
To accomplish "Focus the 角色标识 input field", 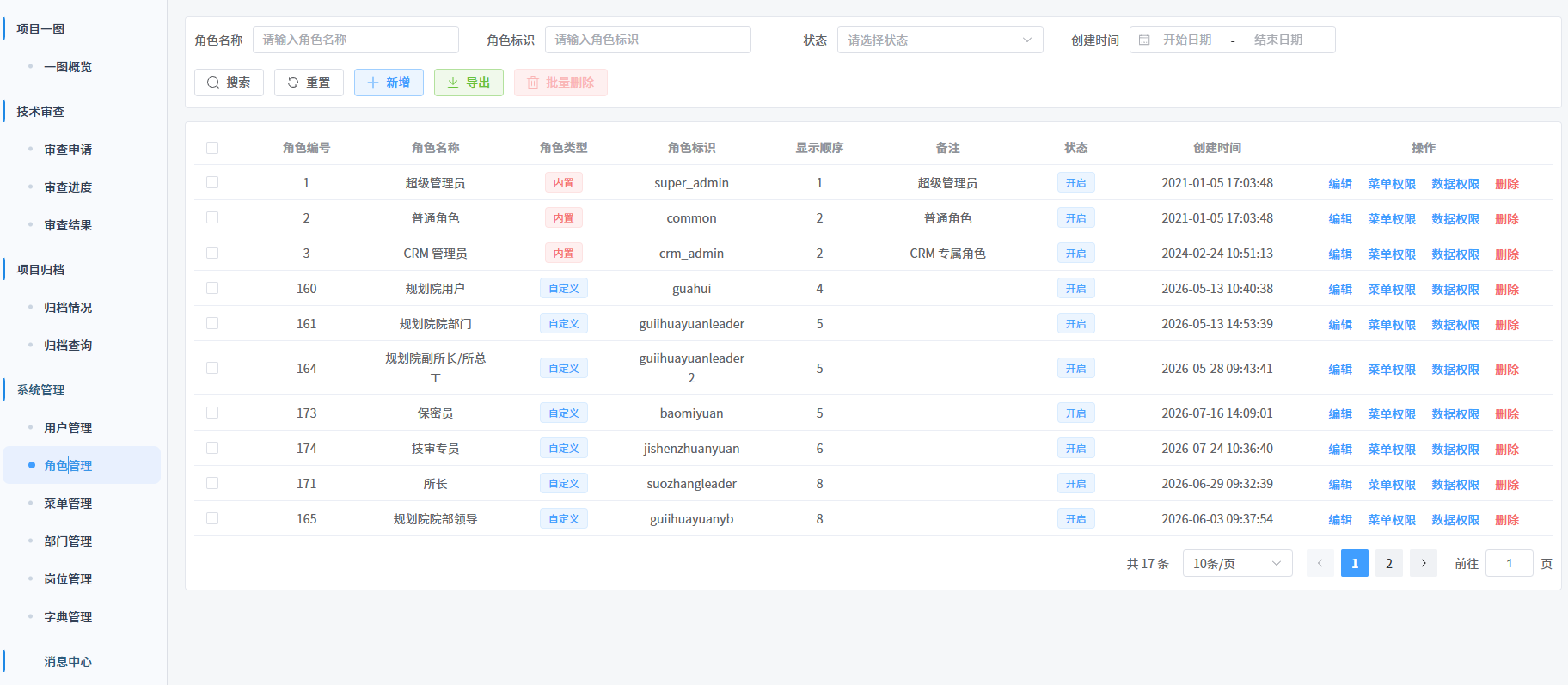I will point(647,40).
